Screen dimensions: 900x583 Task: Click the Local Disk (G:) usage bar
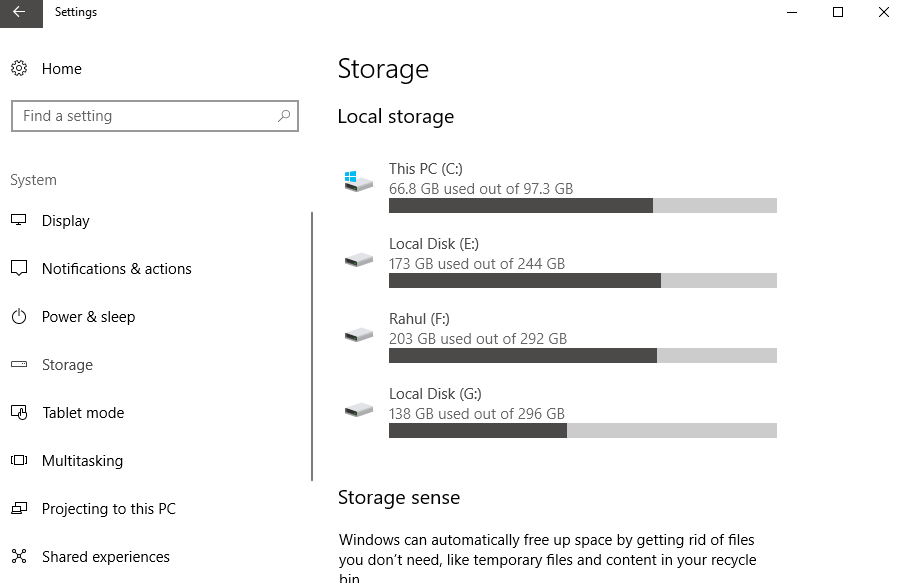582,431
